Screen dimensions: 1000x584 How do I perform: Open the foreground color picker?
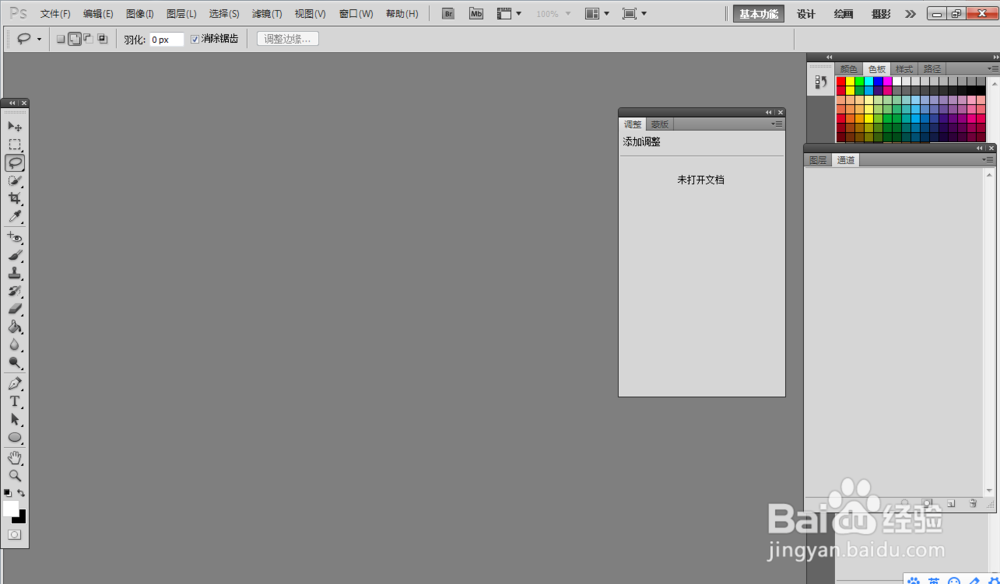[10, 508]
